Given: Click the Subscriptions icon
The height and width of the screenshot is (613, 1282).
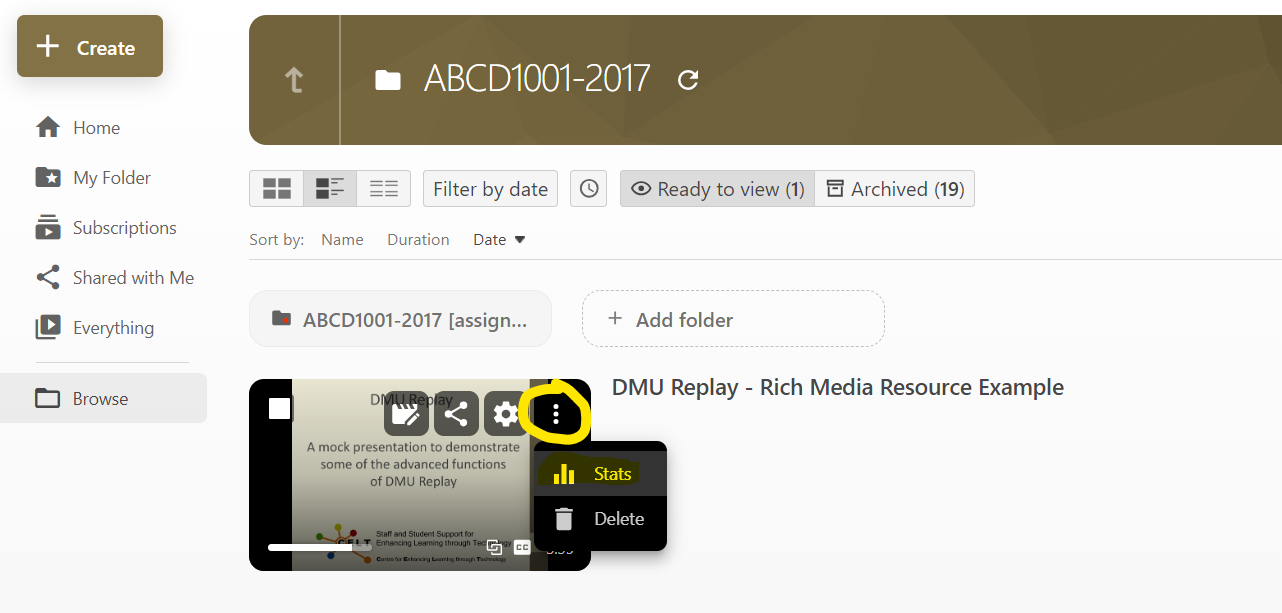Looking at the screenshot, I should tap(48, 228).
